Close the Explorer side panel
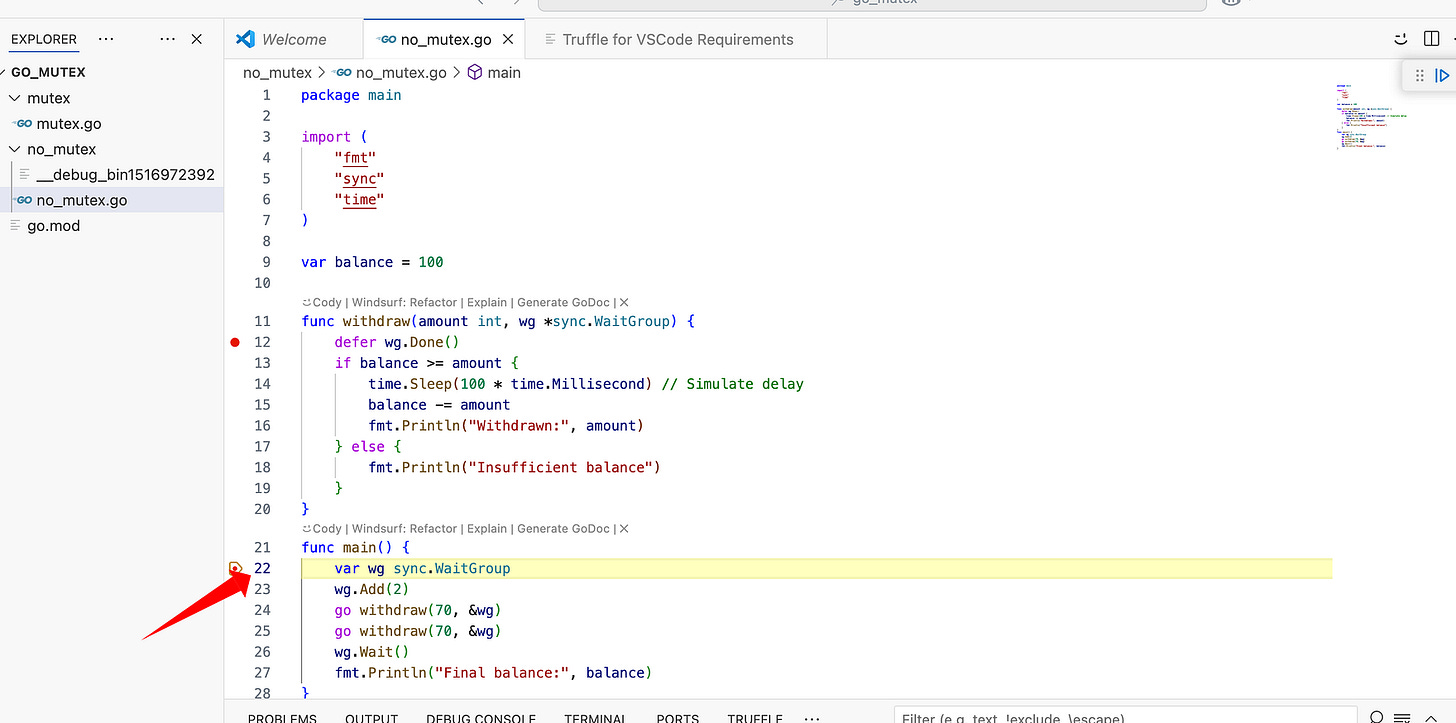Image resolution: width=1456 pixels, height=723 pixels. click(197, 39)
